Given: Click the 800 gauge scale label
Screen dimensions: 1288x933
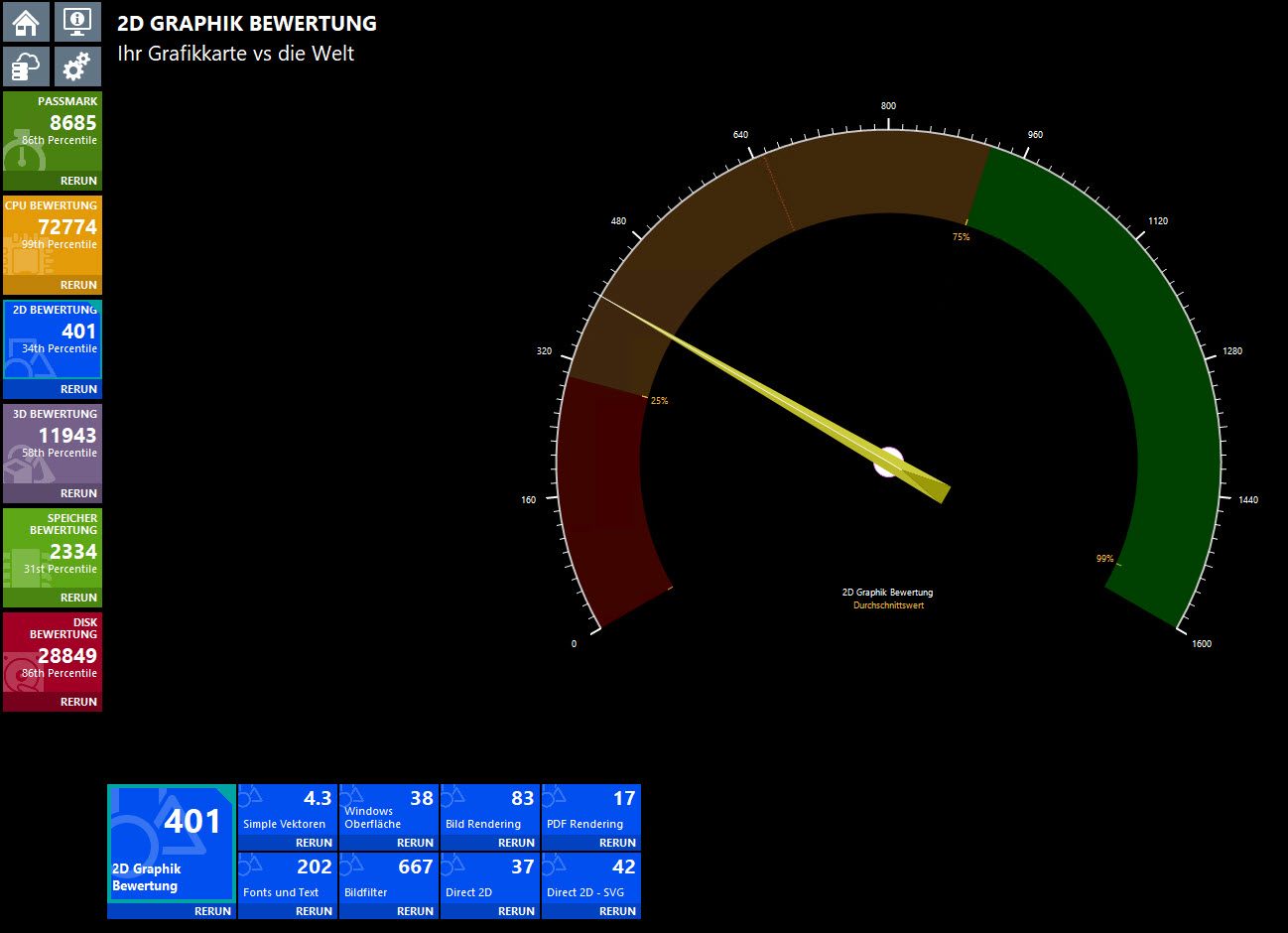Looking at the screenshot, I should 888,106.
